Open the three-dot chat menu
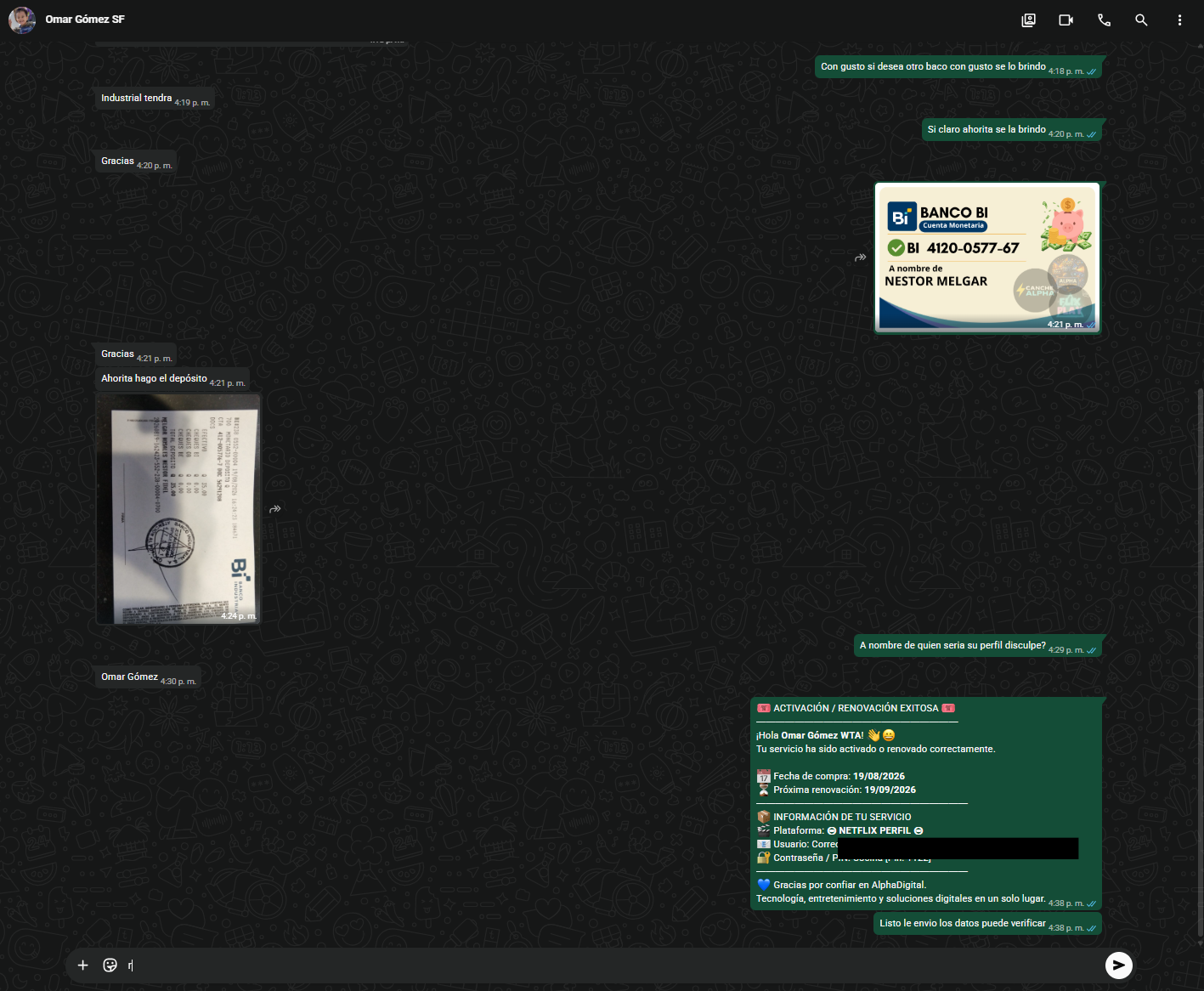Viewport: 1204px width, 991px height. (x=1179, y=20)
